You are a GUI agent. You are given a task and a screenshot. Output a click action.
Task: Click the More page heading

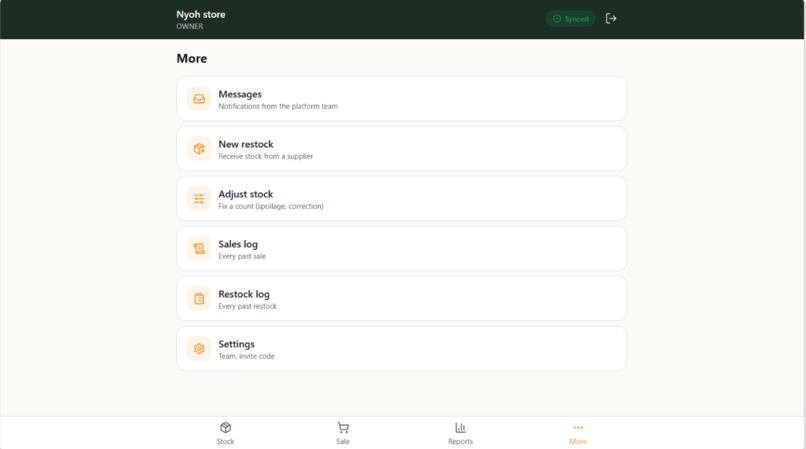[192, 59]
